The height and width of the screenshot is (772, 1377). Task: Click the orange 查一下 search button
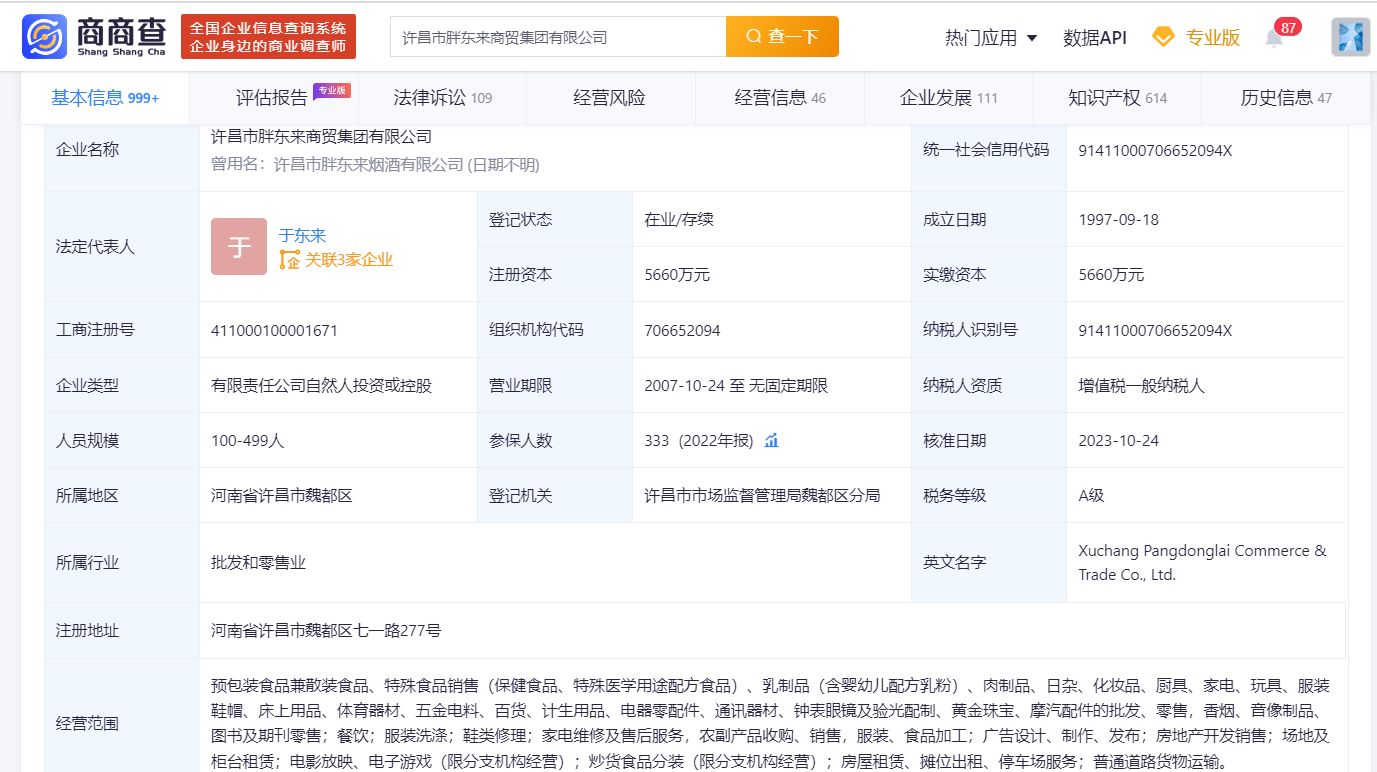click(x=782, y=37)
